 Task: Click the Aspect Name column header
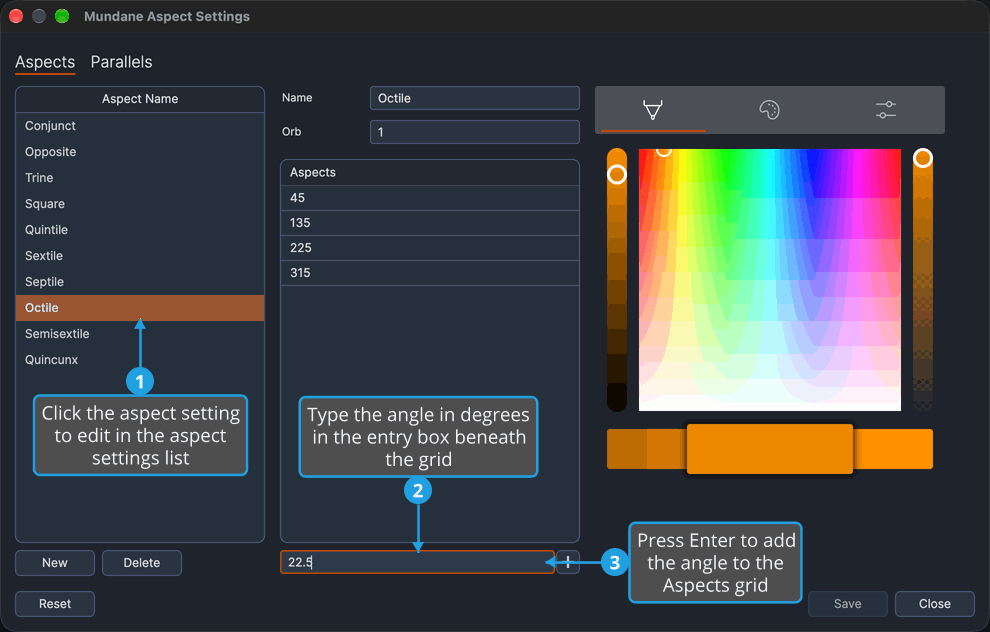pyautogui.click(x=140, y=99)
